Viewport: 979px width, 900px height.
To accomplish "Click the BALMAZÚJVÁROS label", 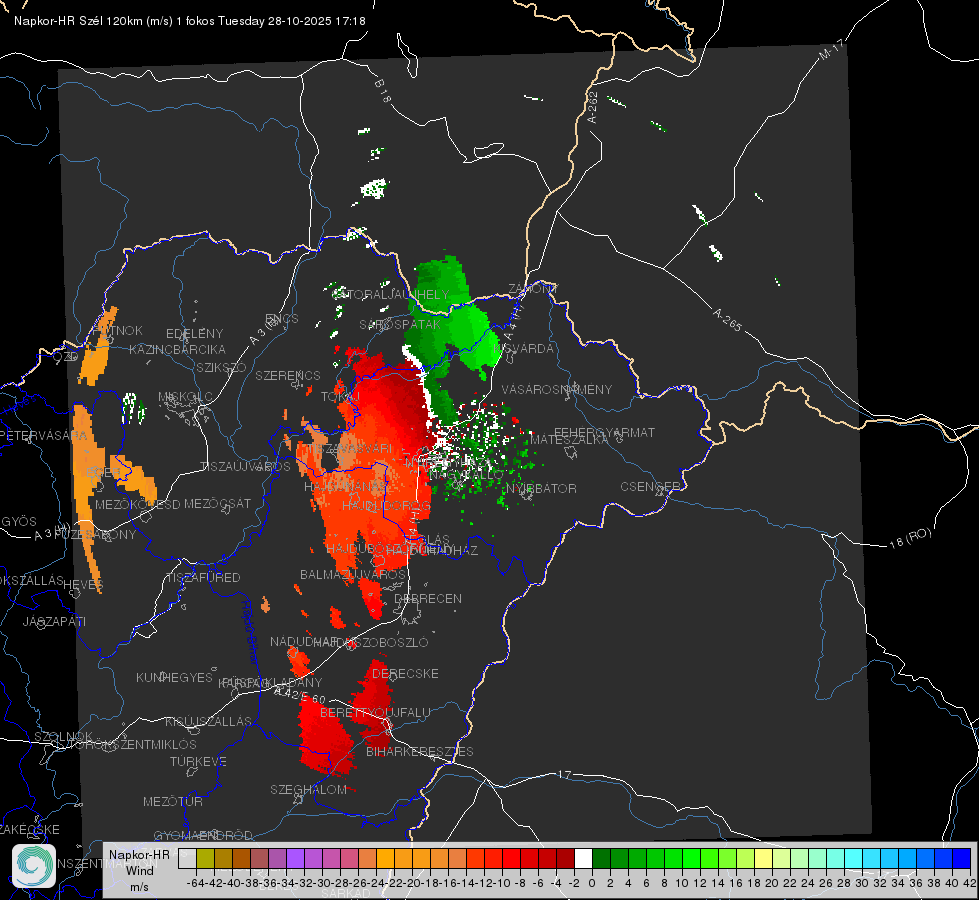I will (x=353, y=575).
